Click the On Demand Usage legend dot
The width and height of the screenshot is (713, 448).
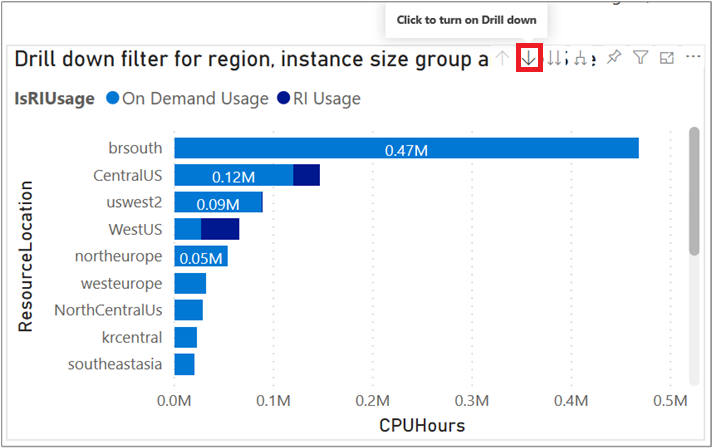click(113, 98)
